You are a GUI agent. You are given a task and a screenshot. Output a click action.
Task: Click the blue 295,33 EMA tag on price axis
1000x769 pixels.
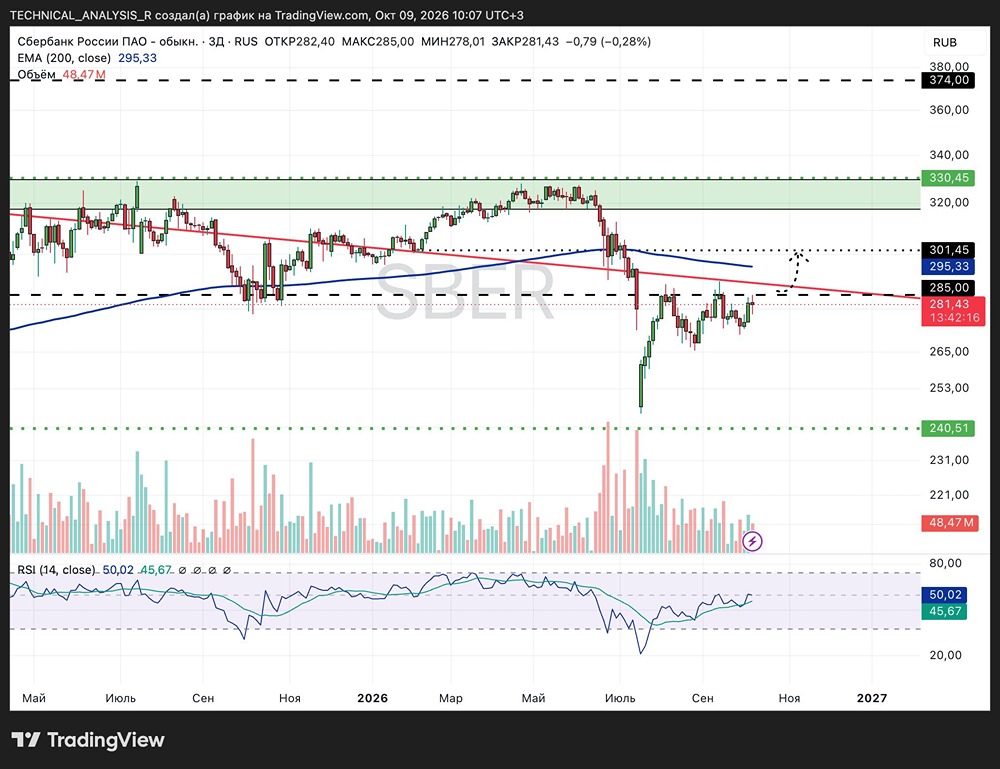(948, 267)
